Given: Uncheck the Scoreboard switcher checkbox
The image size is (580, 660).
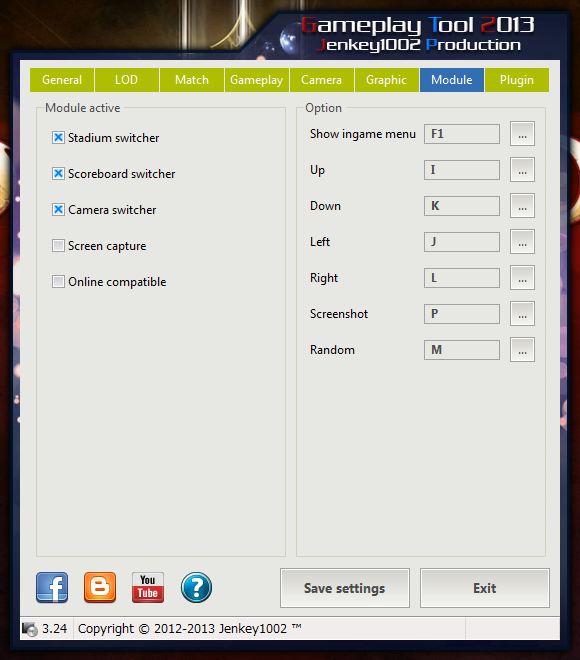Looking at the screenshot, I should (58, 173).
